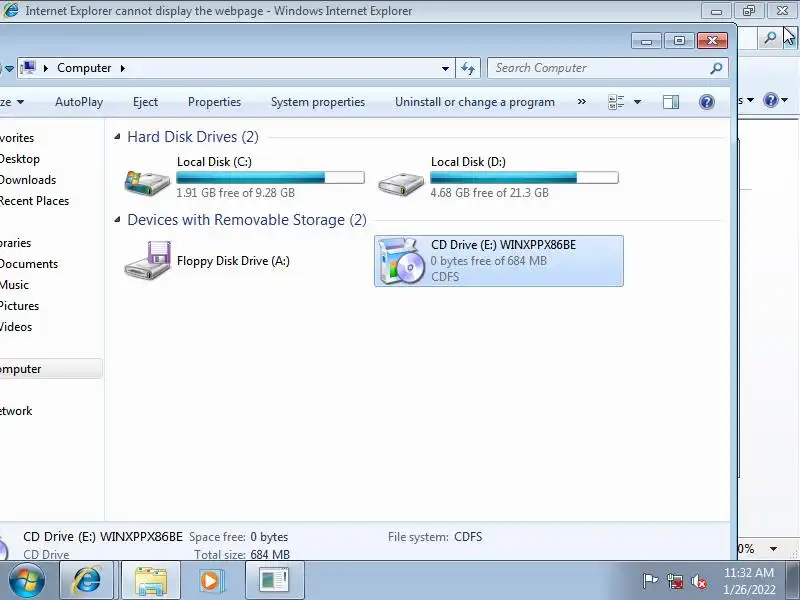Screen dimensions: 800x600
Task: Open Action Center flag in system tray
Action: 650,581
